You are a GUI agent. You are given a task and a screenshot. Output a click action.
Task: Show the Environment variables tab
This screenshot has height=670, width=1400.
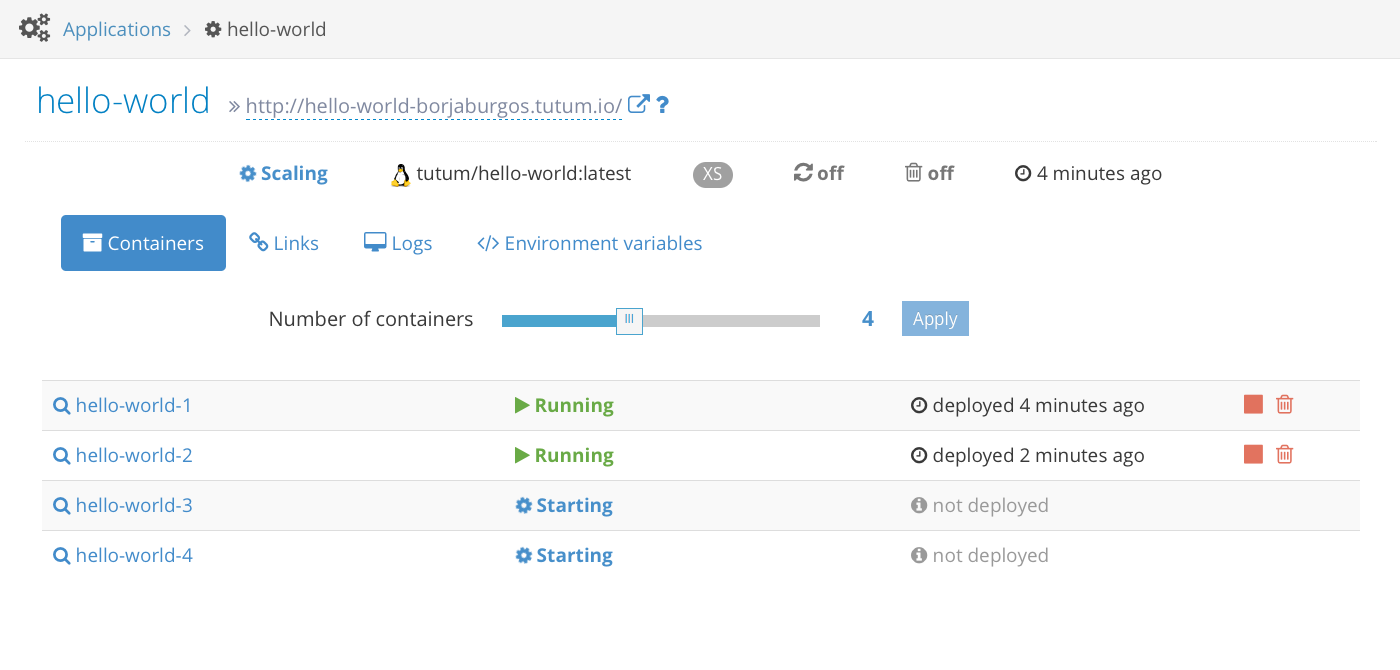click(590, 243)
